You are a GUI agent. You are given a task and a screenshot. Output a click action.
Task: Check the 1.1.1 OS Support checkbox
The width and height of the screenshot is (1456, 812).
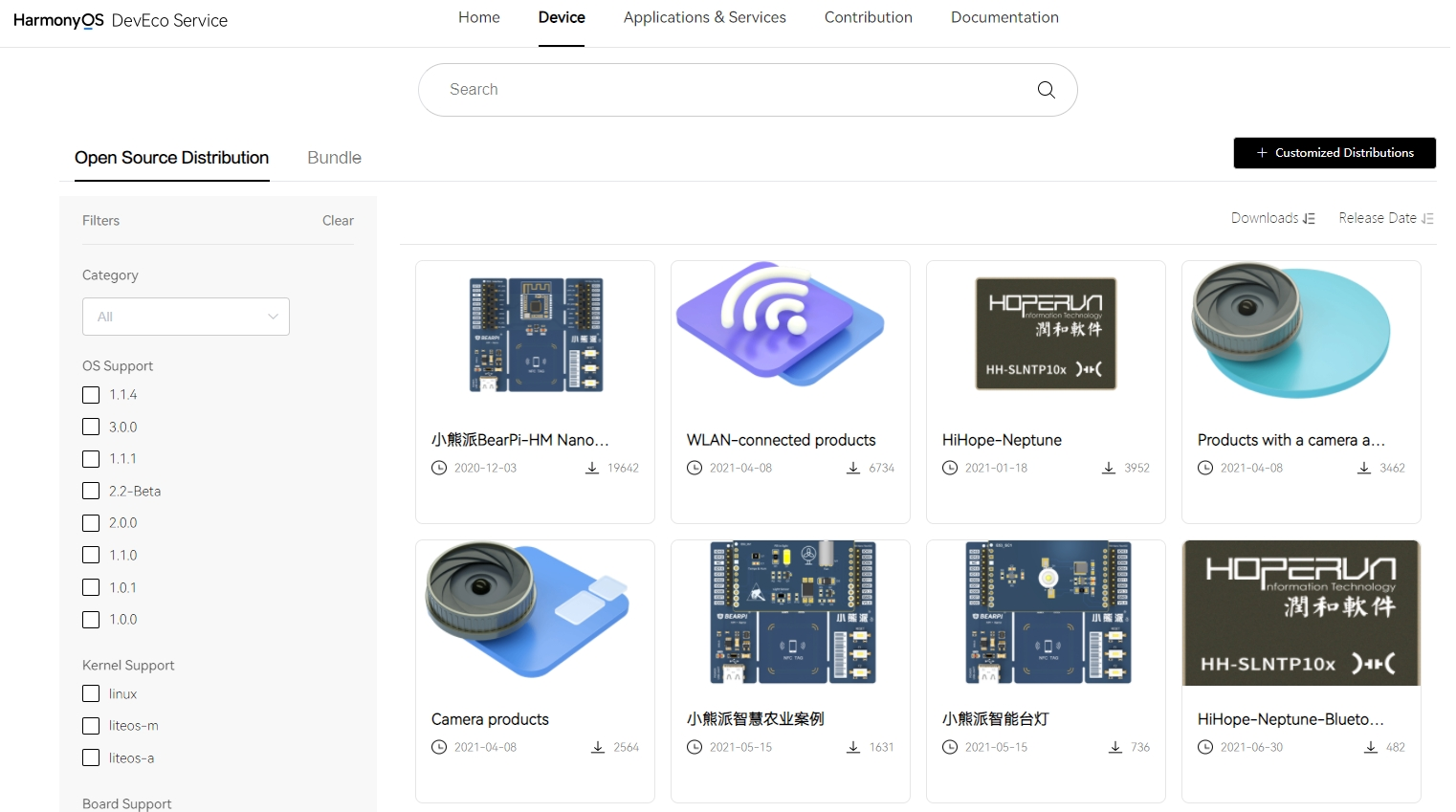(91, 459)
